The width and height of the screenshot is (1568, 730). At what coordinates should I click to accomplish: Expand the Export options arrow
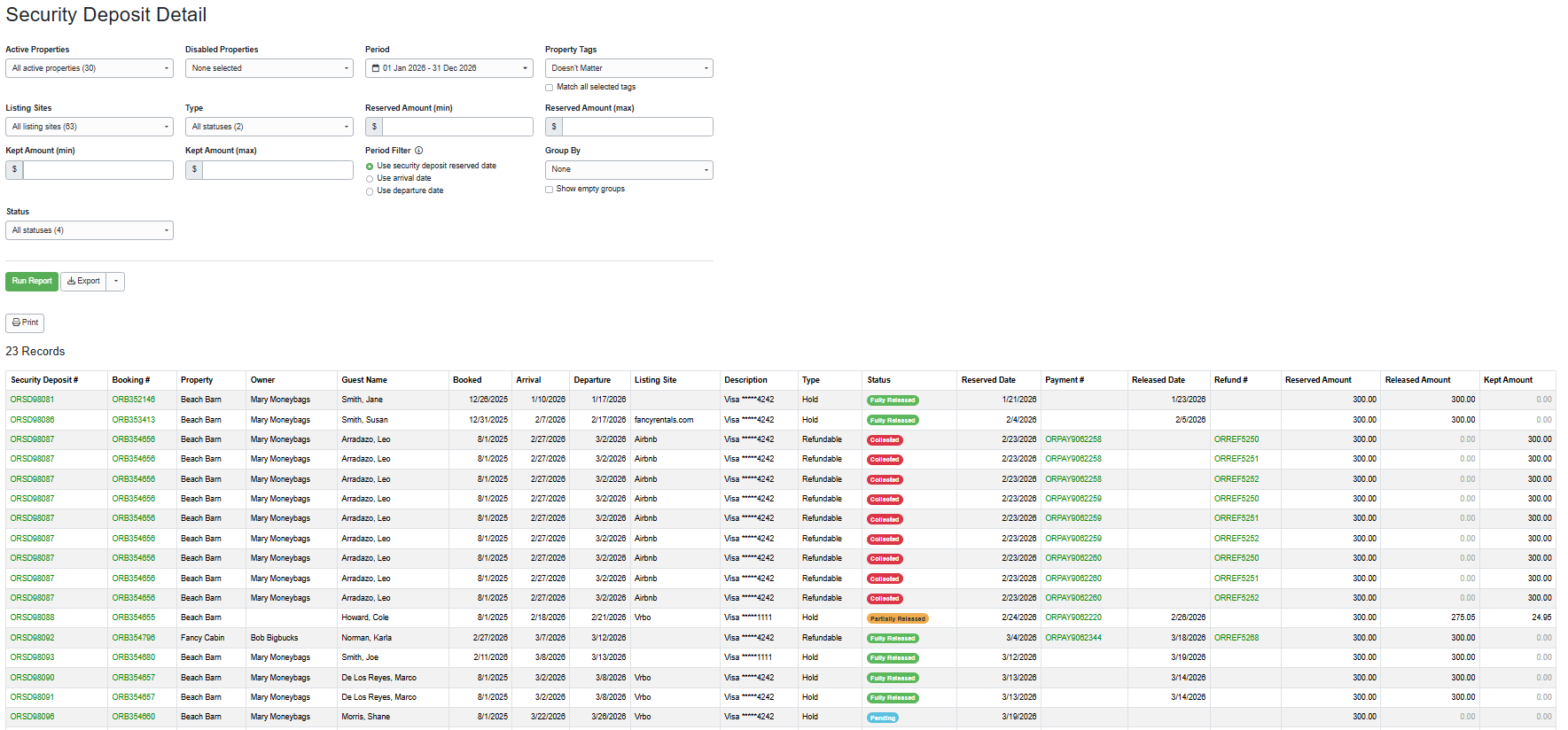click(x=115, y=282)
